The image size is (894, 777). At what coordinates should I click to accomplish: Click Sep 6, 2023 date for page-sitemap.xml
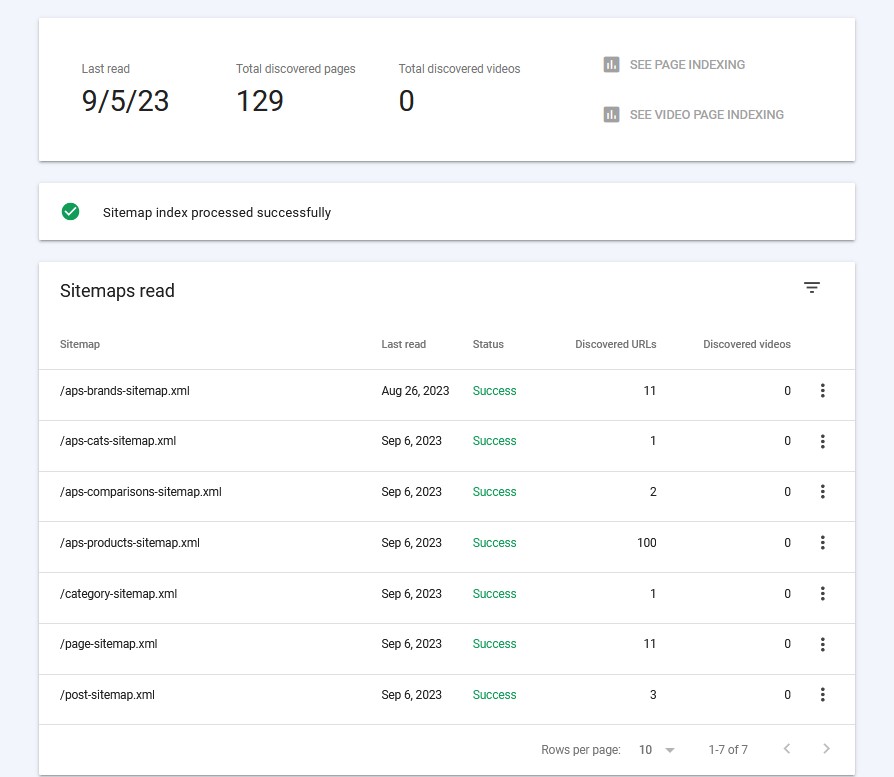(412, 644)
